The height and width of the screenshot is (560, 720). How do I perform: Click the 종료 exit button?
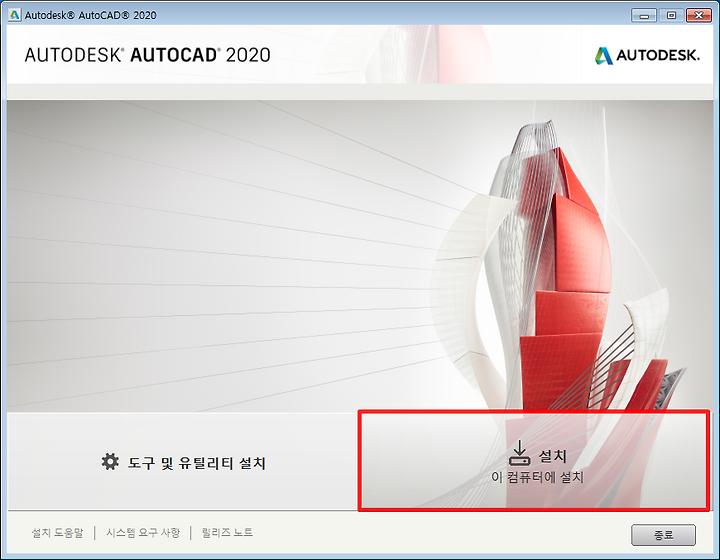664,535
